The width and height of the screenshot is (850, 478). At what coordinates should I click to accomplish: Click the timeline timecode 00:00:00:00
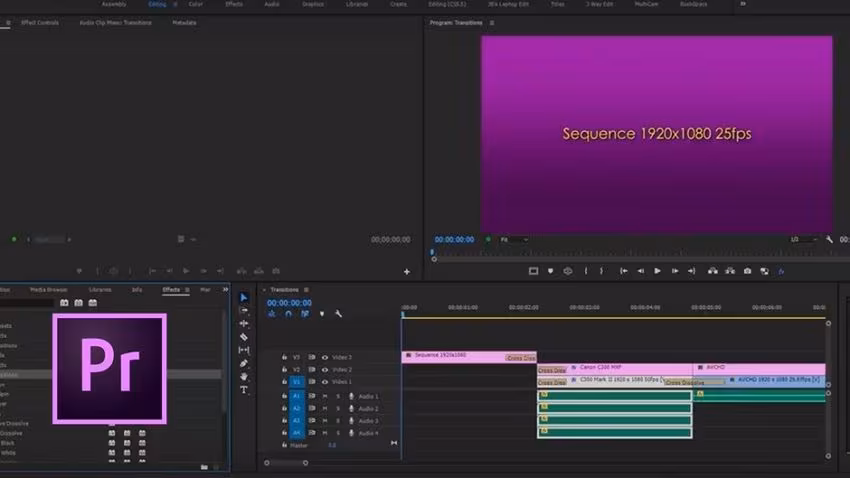(x=289, y=303)
